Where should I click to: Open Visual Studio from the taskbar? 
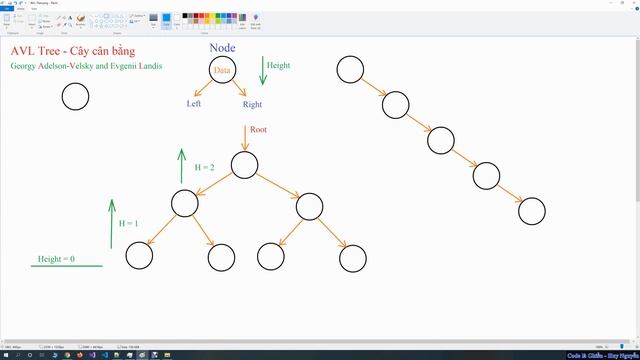coord(92,355)
